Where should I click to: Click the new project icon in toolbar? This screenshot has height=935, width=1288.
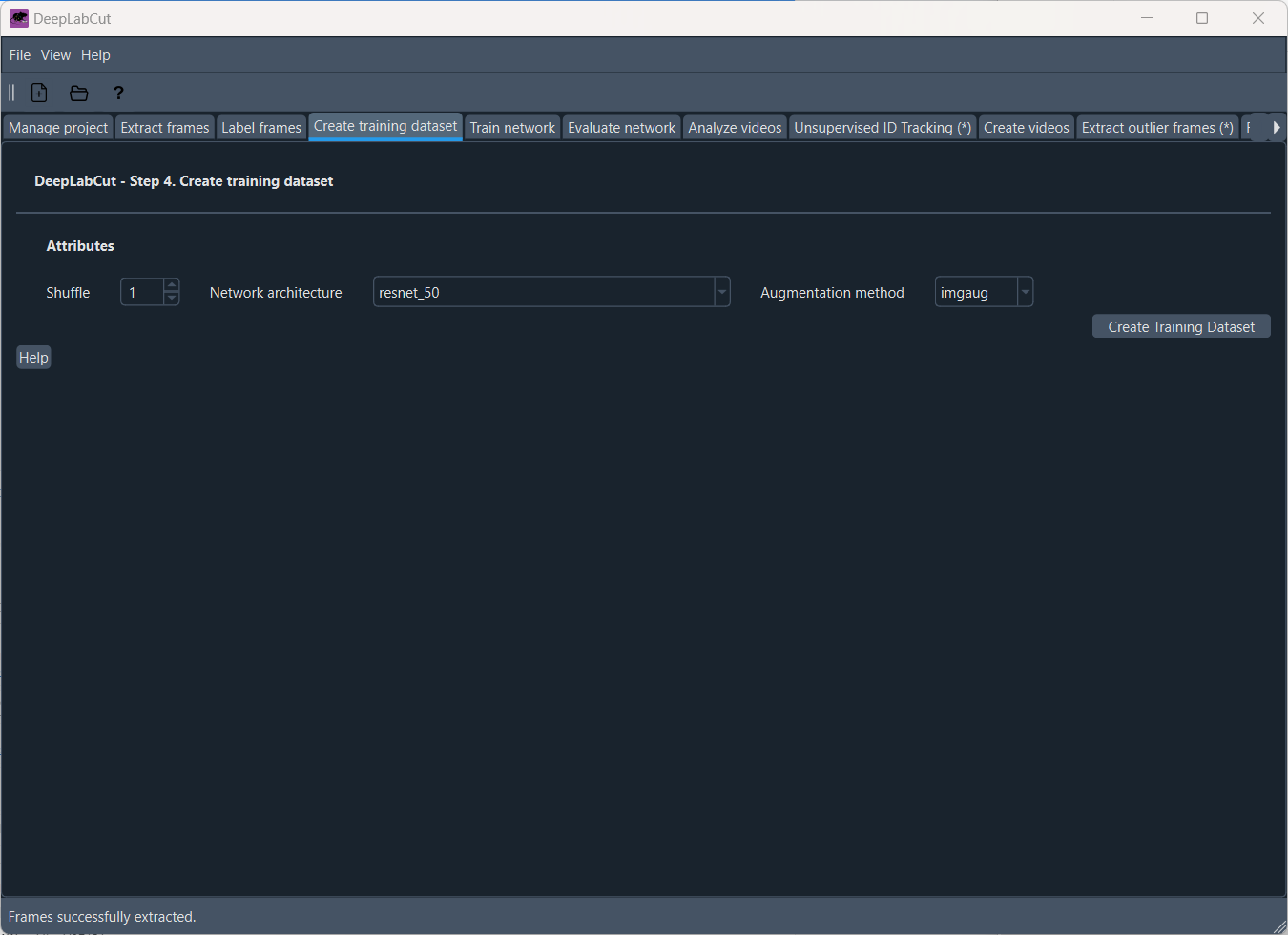(39, 93)
